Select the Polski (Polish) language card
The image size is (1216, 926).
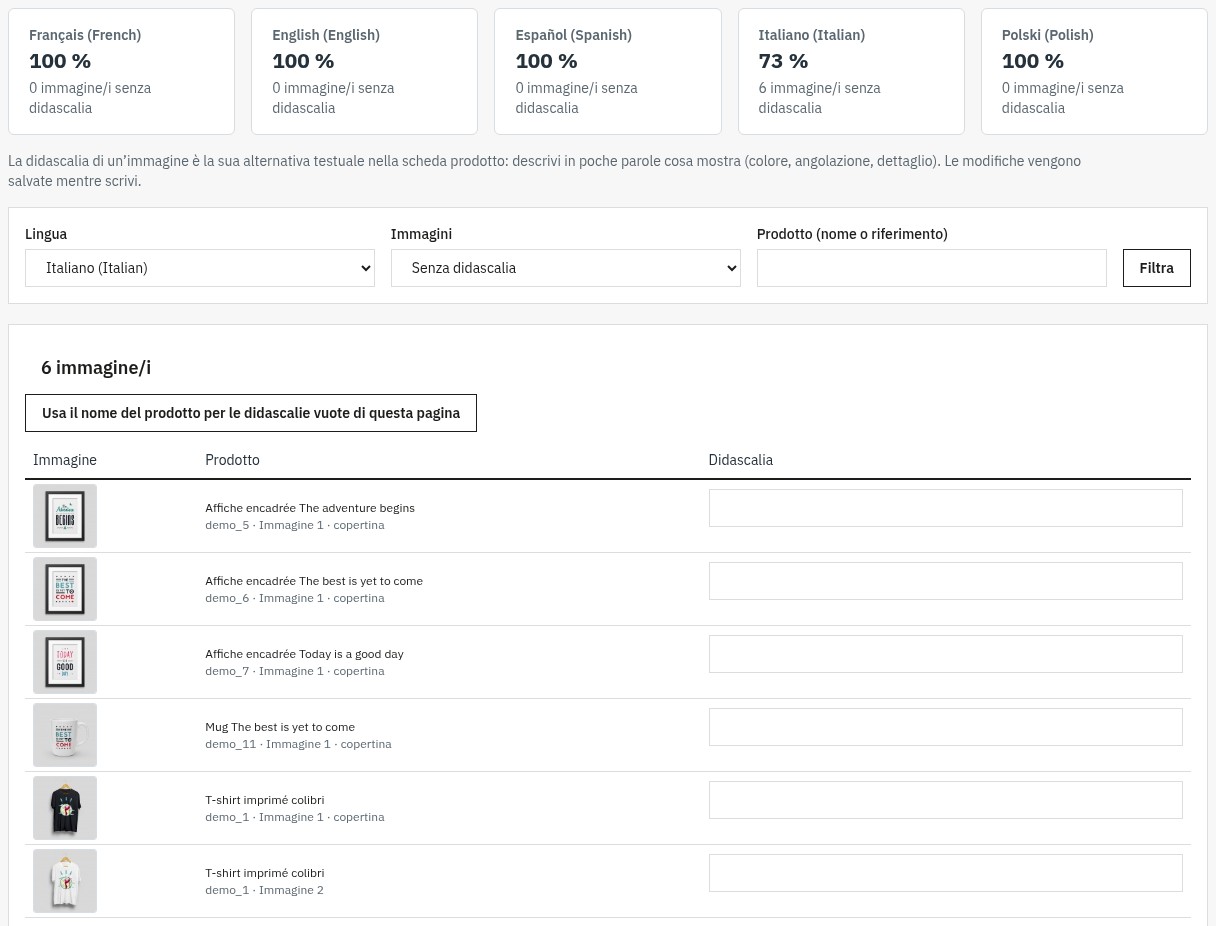click(x=1094, y=72)
